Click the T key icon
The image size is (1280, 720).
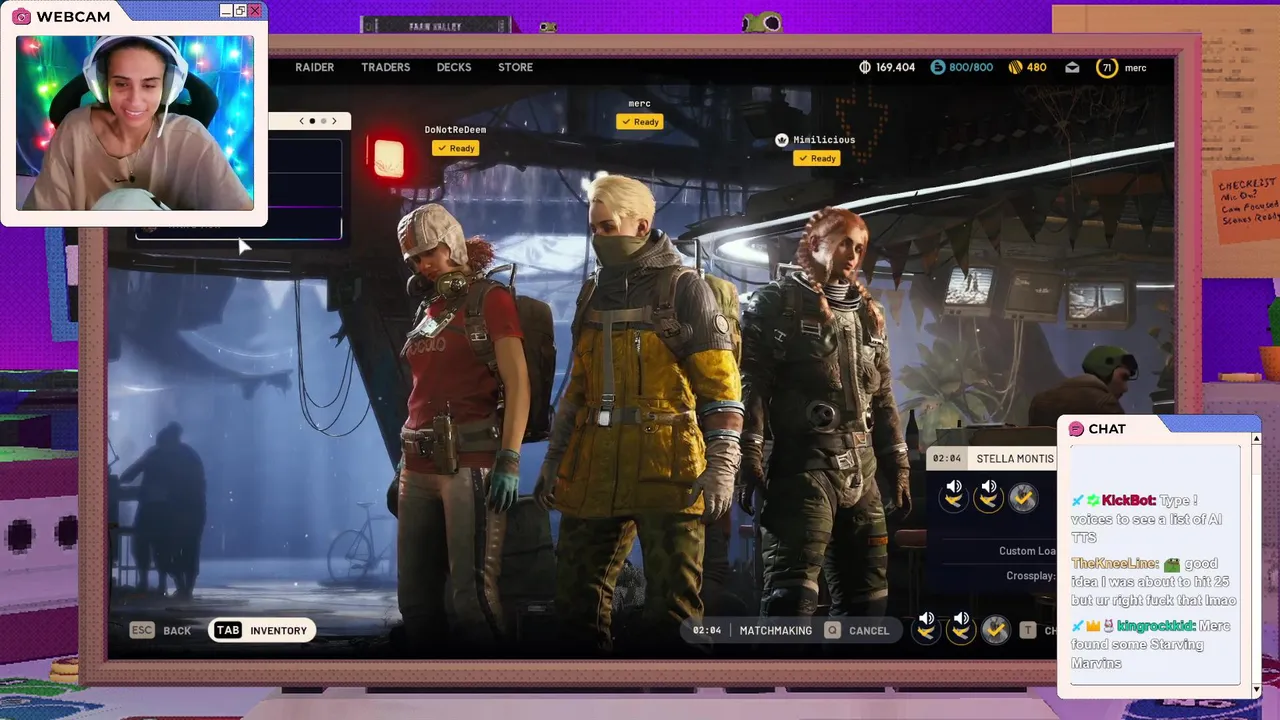point(1027,630)
